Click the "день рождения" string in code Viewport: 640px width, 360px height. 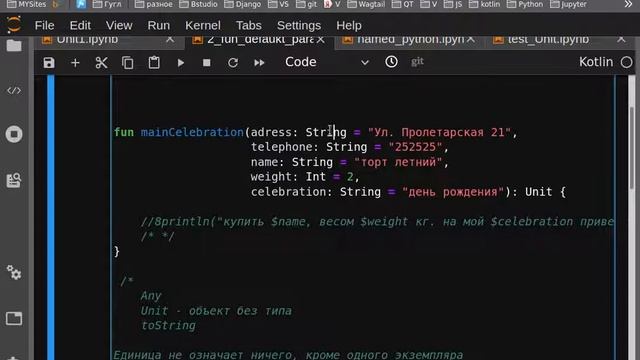click(453, 192)
